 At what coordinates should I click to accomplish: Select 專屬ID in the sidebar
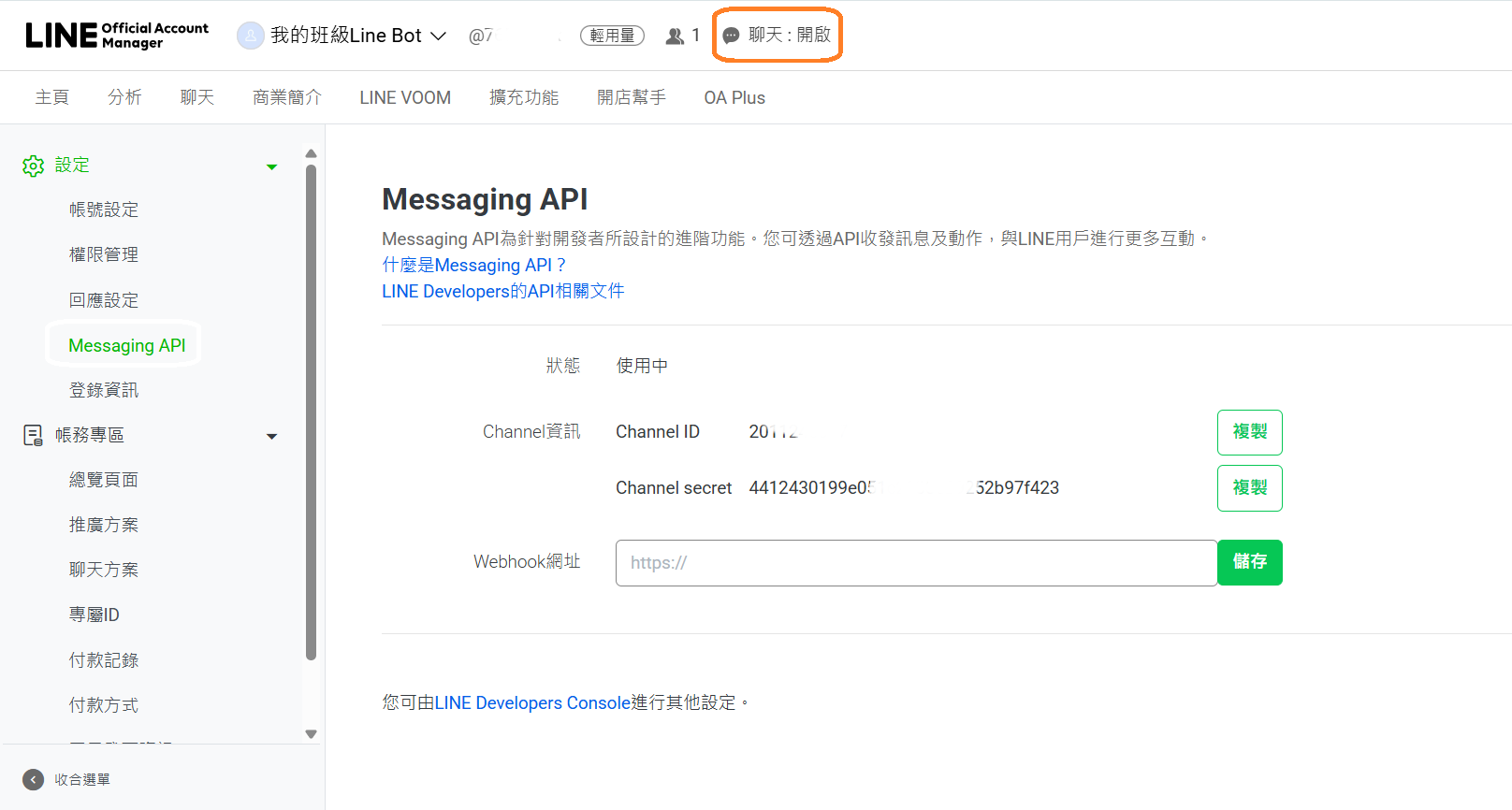[94, 615]
